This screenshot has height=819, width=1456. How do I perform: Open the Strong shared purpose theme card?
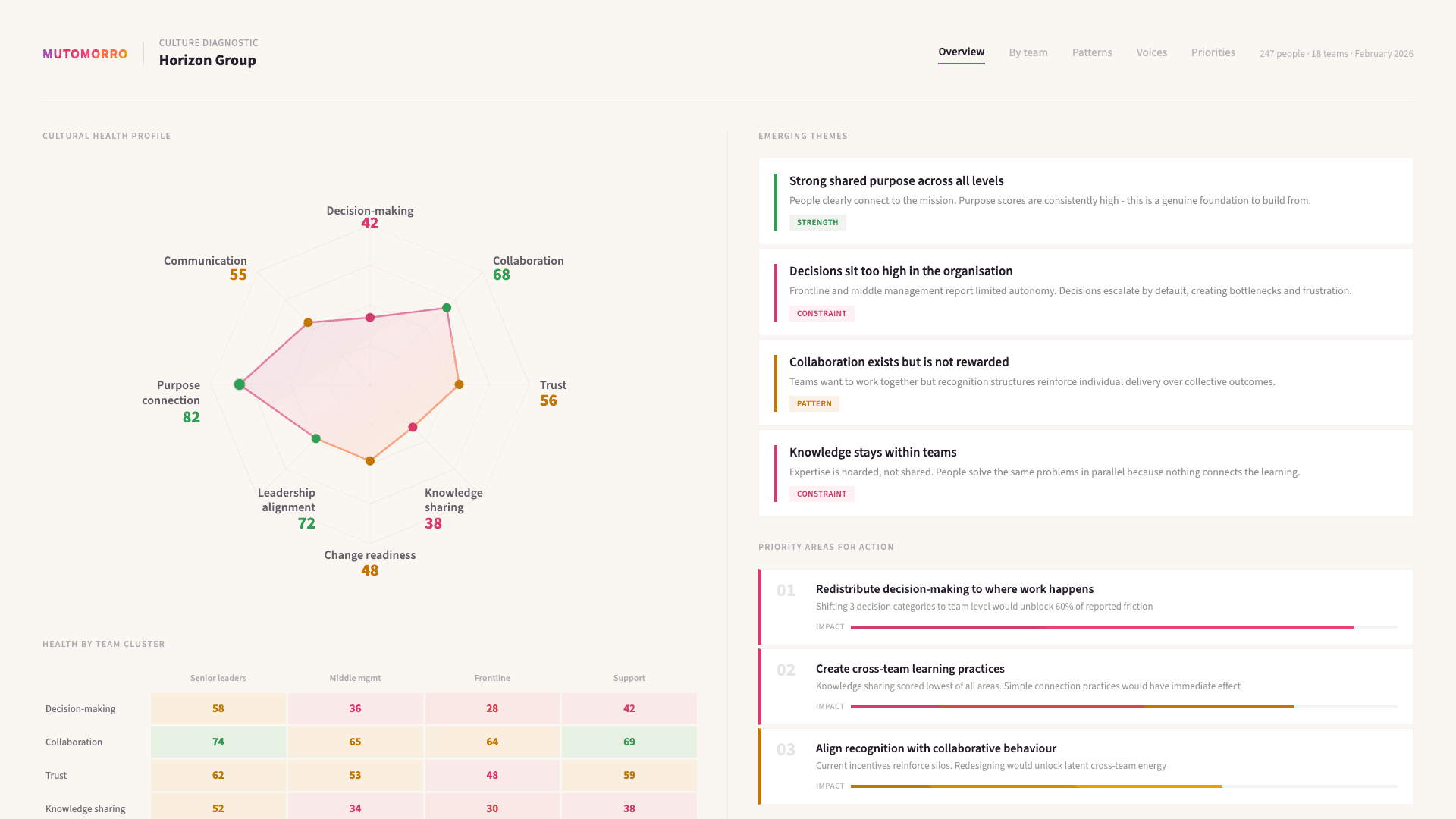tap(1084, 201)
